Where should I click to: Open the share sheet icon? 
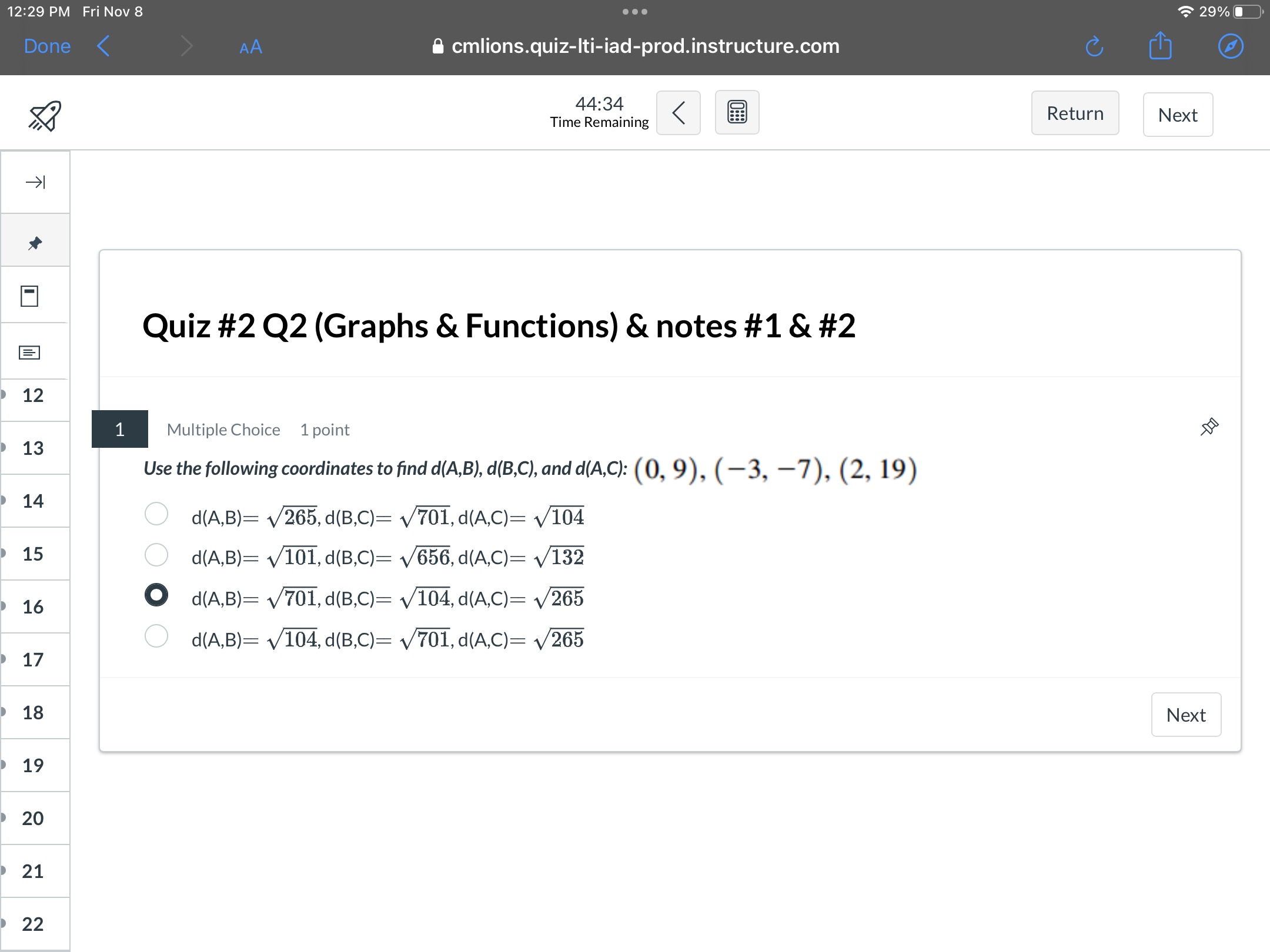(1160, 45)
